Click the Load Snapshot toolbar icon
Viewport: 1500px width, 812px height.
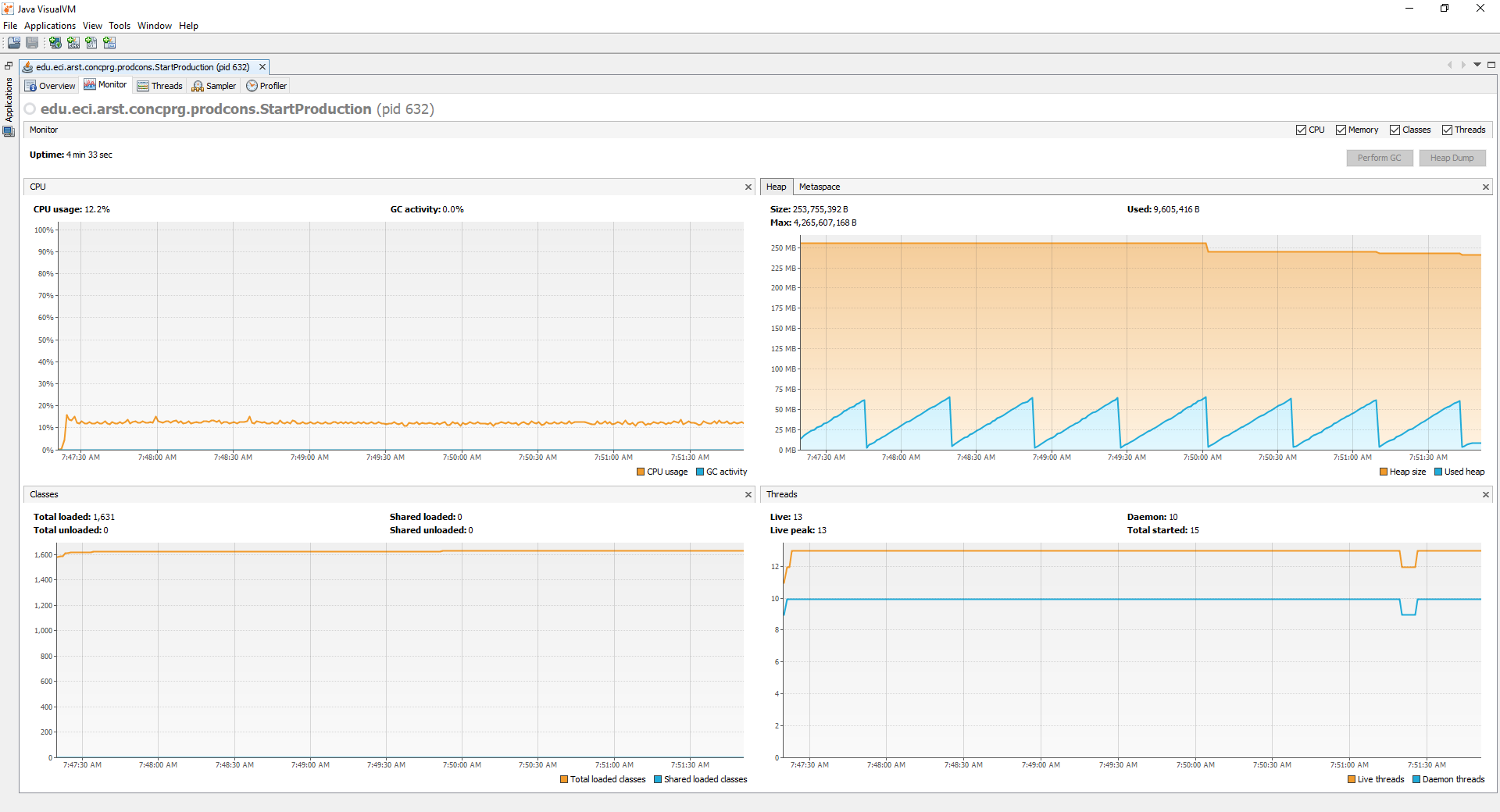click(14, 43)
